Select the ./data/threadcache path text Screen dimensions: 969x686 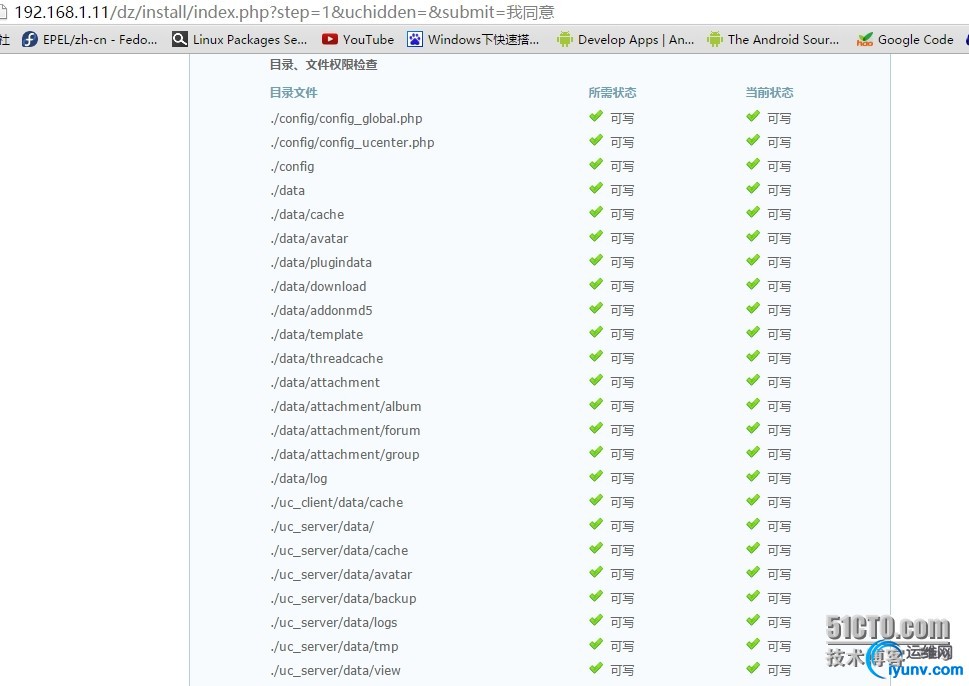326,358
